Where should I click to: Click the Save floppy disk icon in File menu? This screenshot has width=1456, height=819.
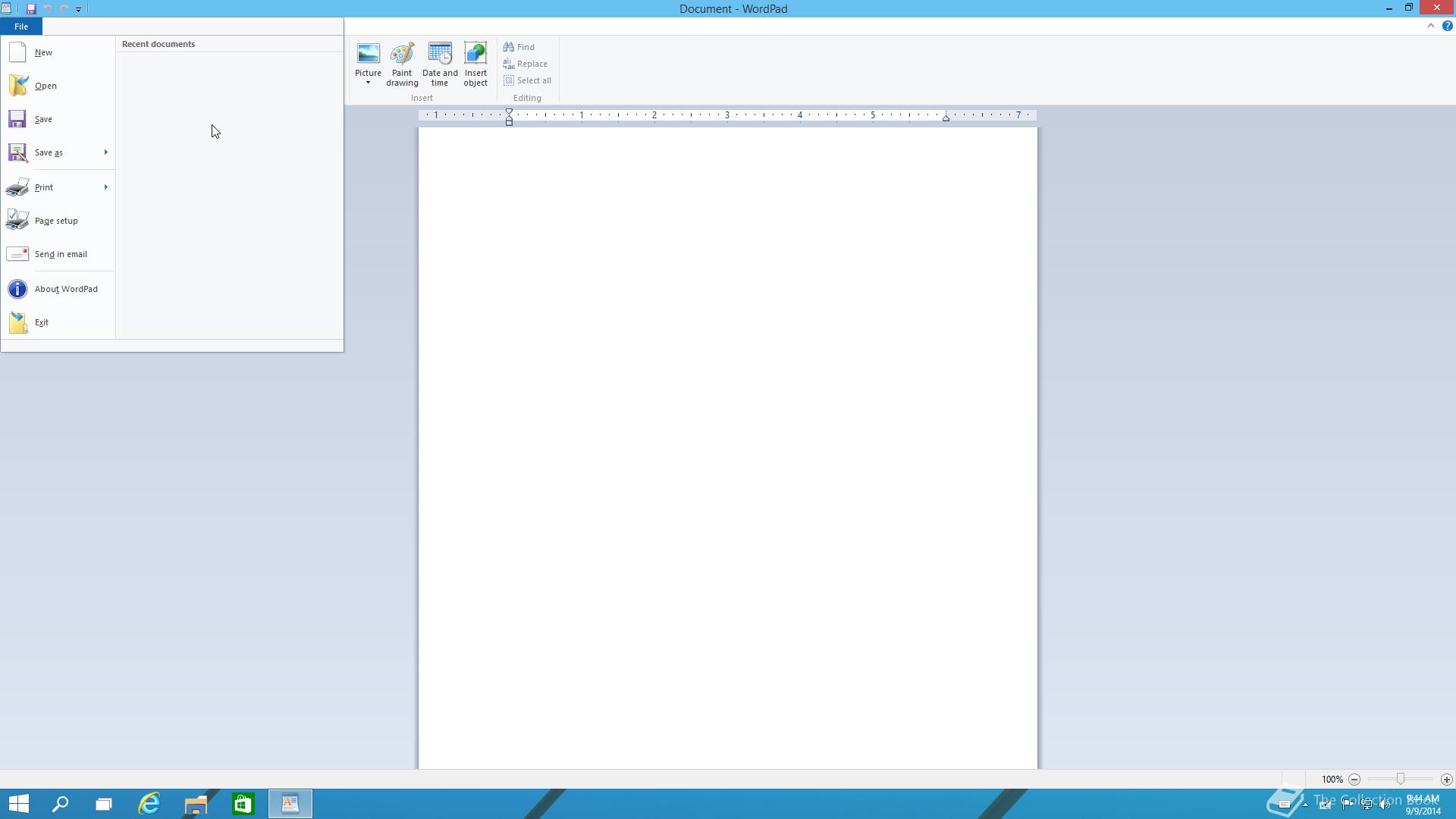pyautogui.click(x=17, y=119)
